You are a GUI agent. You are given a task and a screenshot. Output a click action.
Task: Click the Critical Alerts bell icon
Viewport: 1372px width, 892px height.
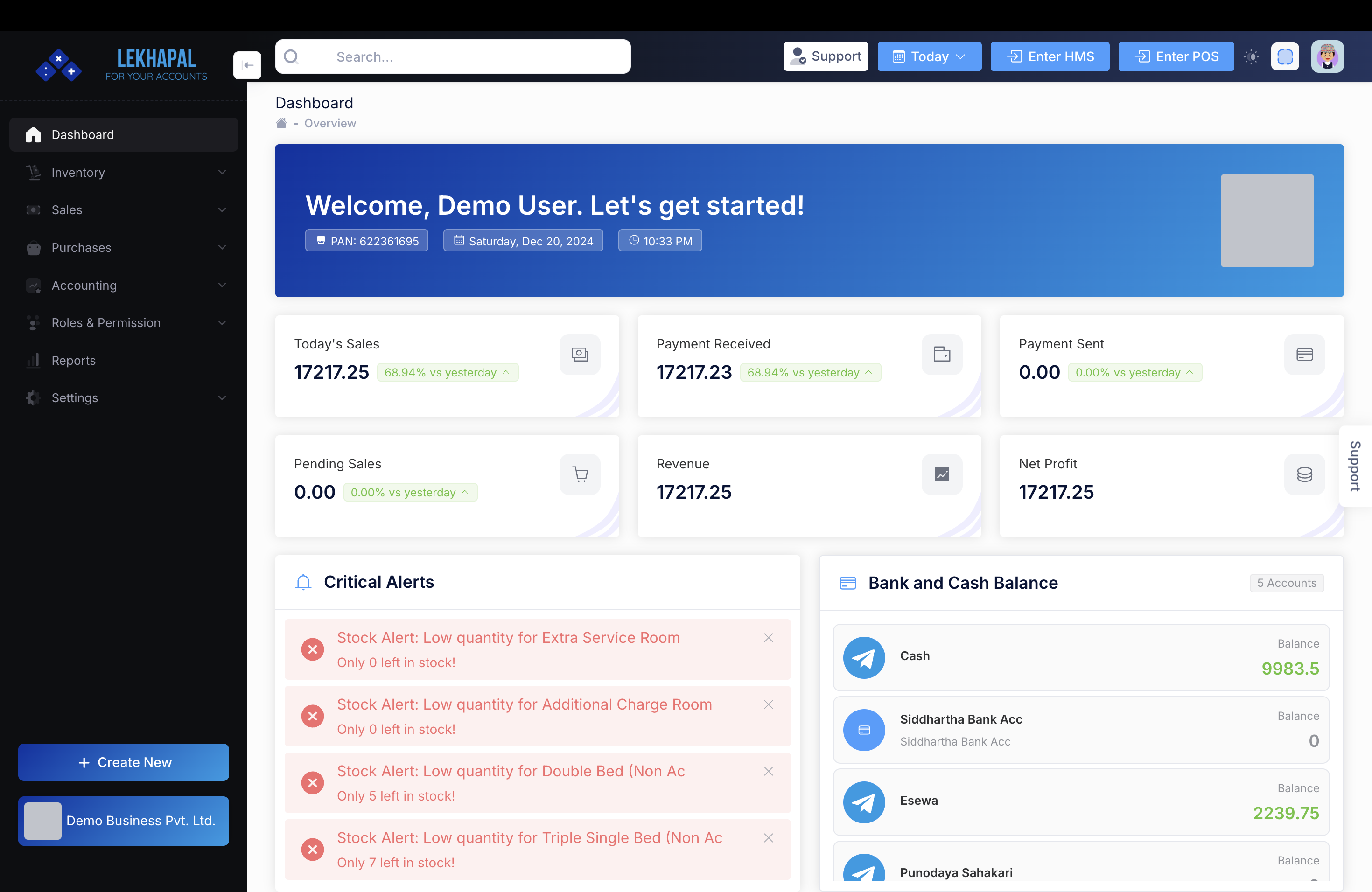303,582
